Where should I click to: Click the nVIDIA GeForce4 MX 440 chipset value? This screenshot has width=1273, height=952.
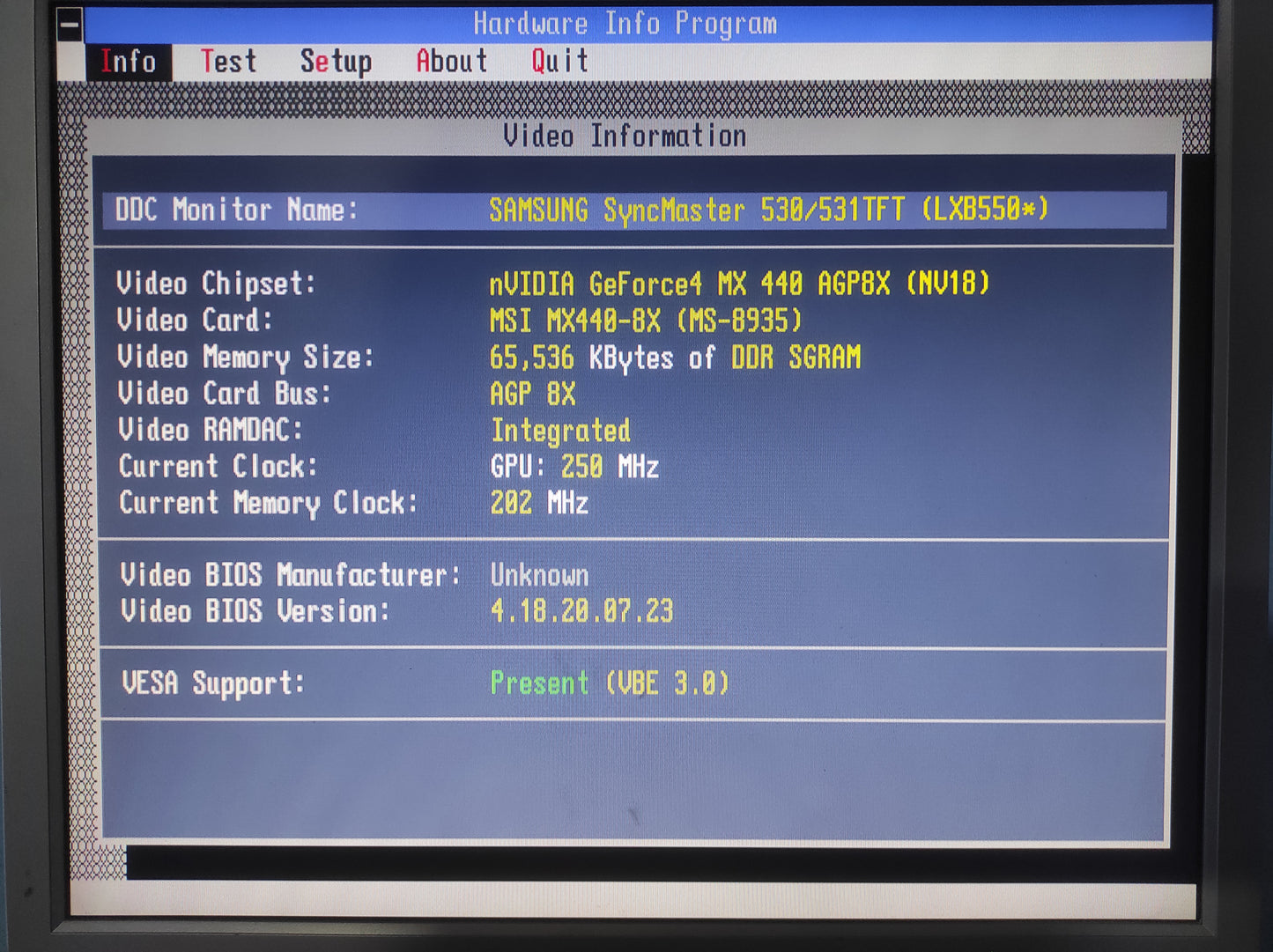pyautogui.click(x=739, y=284)
